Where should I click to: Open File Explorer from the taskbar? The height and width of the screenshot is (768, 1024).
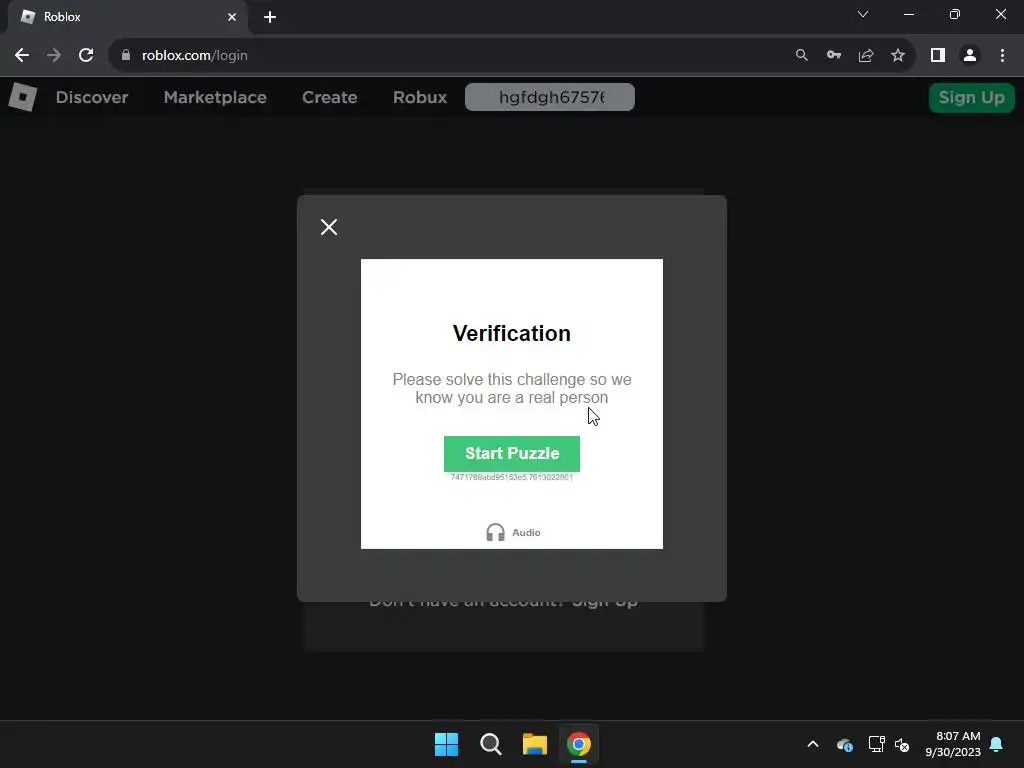click(535, 744)
